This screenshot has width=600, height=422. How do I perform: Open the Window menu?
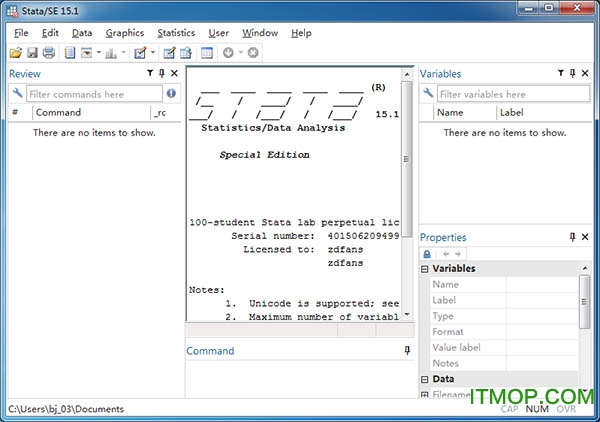point(260,33)
